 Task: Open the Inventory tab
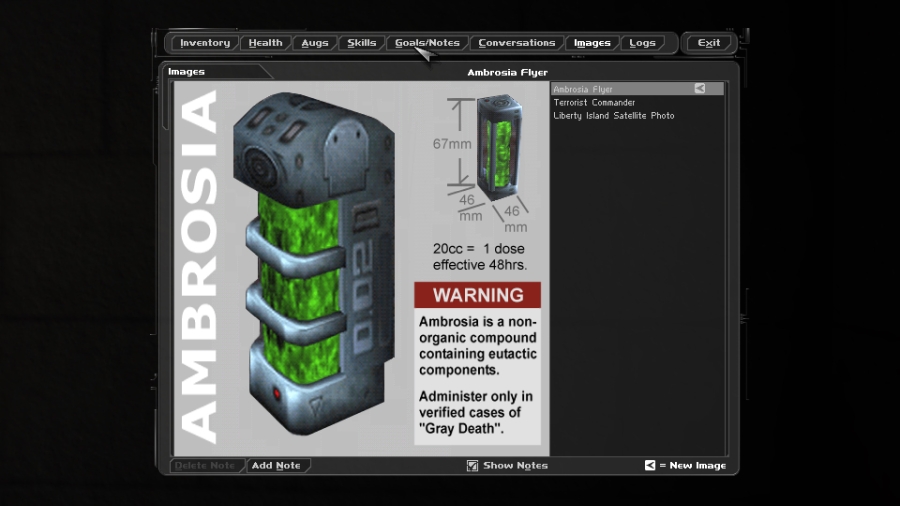tap(204, 43)
